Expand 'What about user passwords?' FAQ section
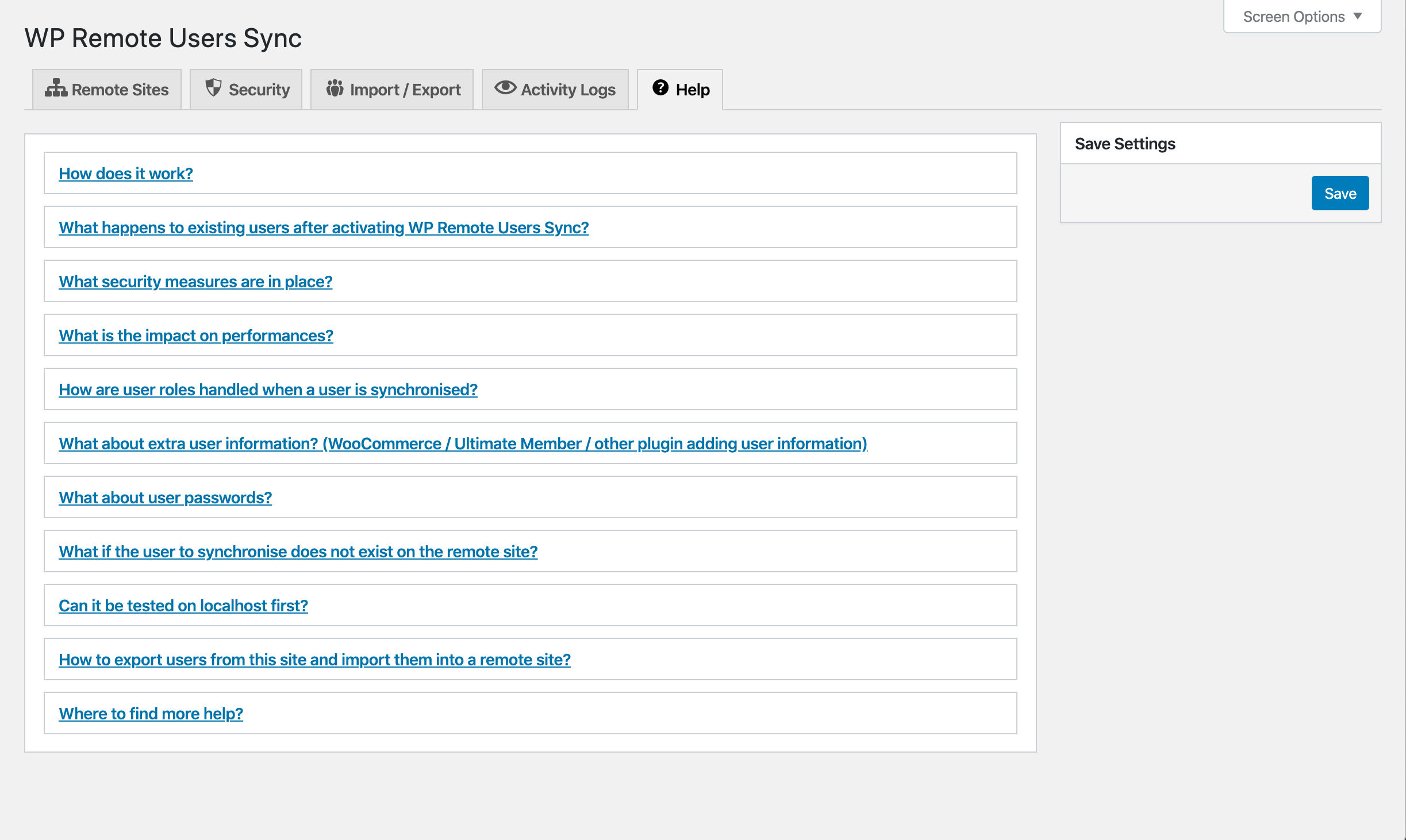The height and width of the screenshot is (840, 1406). (165, 497)
